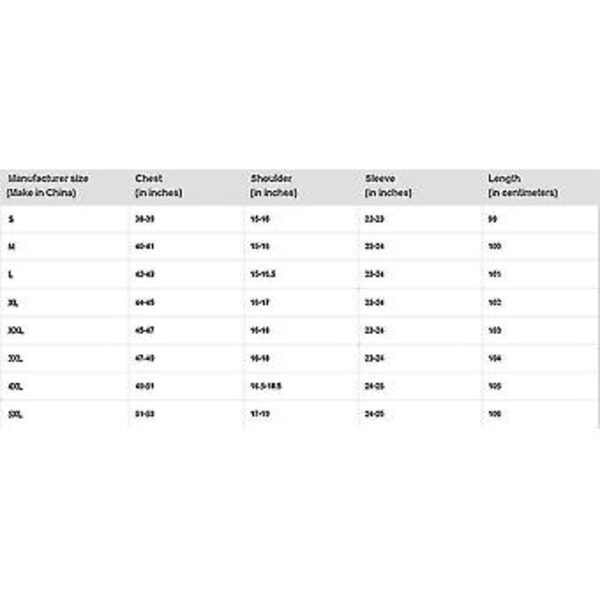Select the shoulder value for size L
The width and height of the screenshot is (600, 600).
(264, 273)
